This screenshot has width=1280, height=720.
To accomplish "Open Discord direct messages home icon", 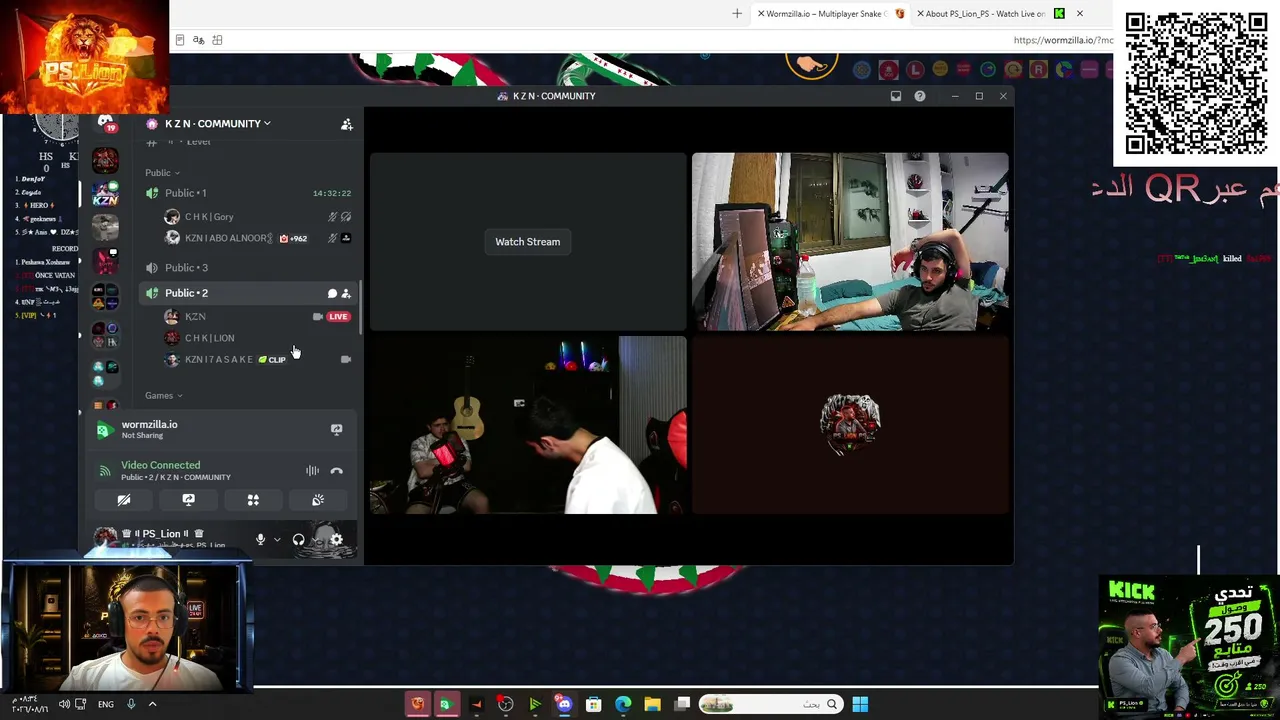I will pyautogui.click(x=105, y=123).
